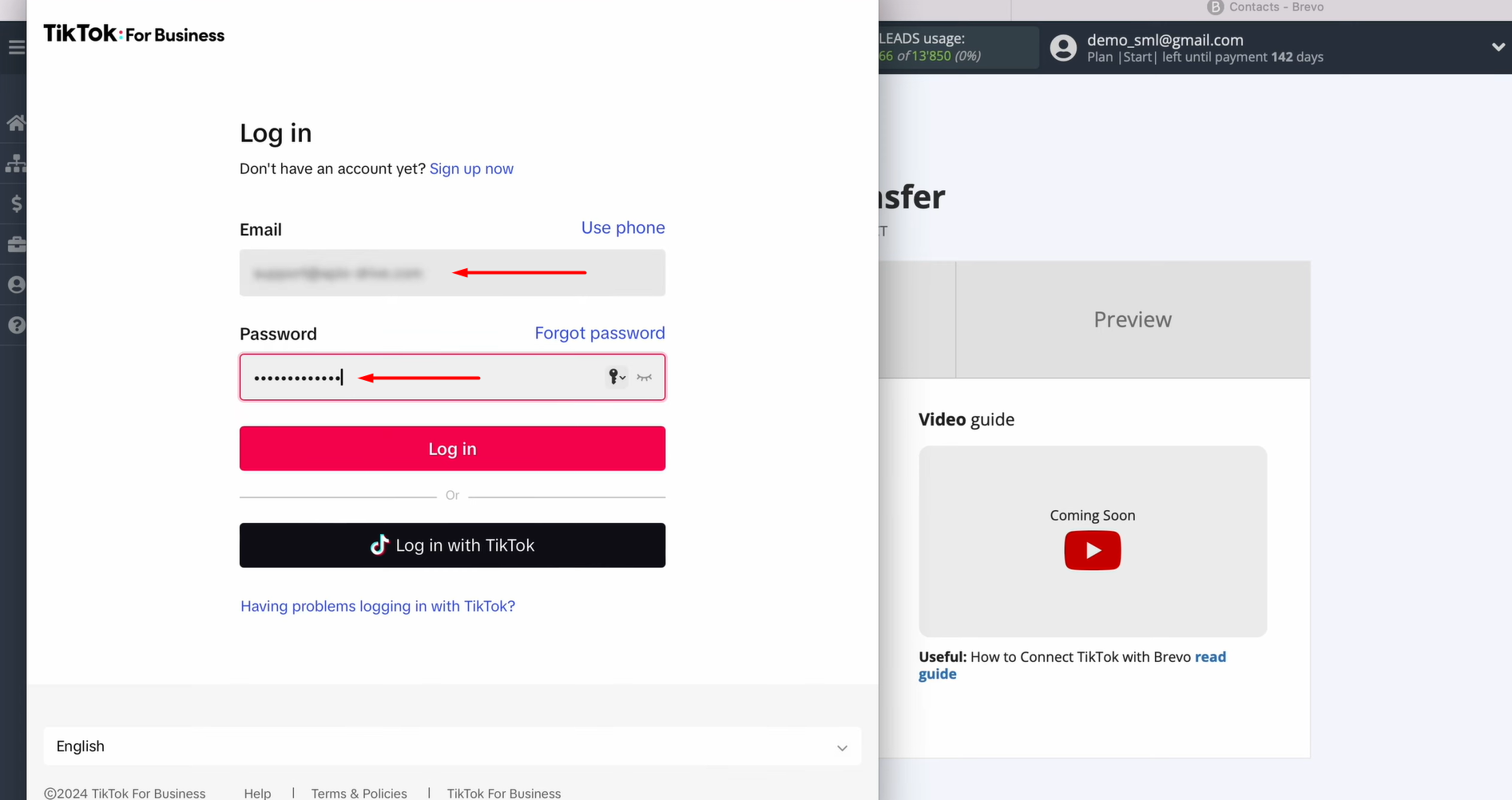Switch to Use phone login
The width and height of the screenshot is (1512, 800).
tap(623, 228)
